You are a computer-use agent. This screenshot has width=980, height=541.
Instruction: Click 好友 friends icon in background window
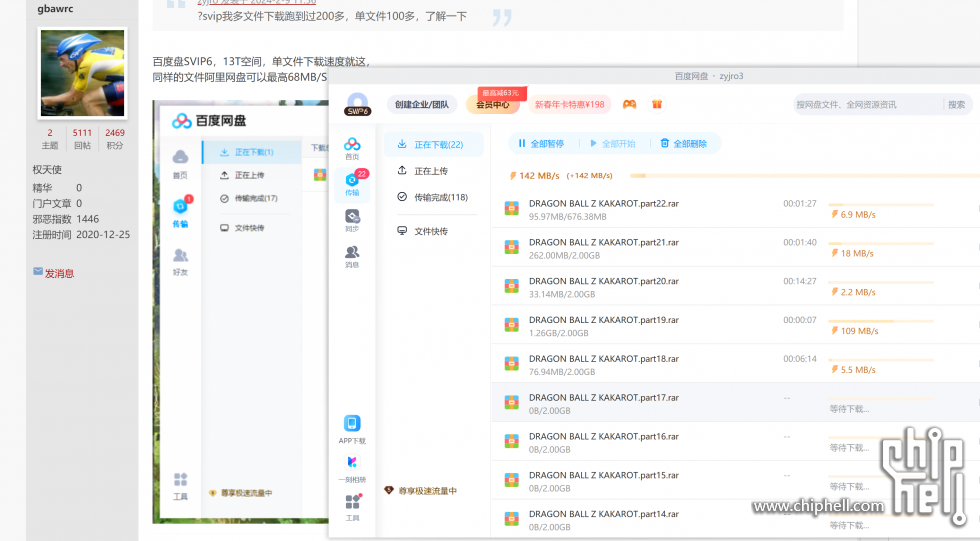[x=180, y=255]
